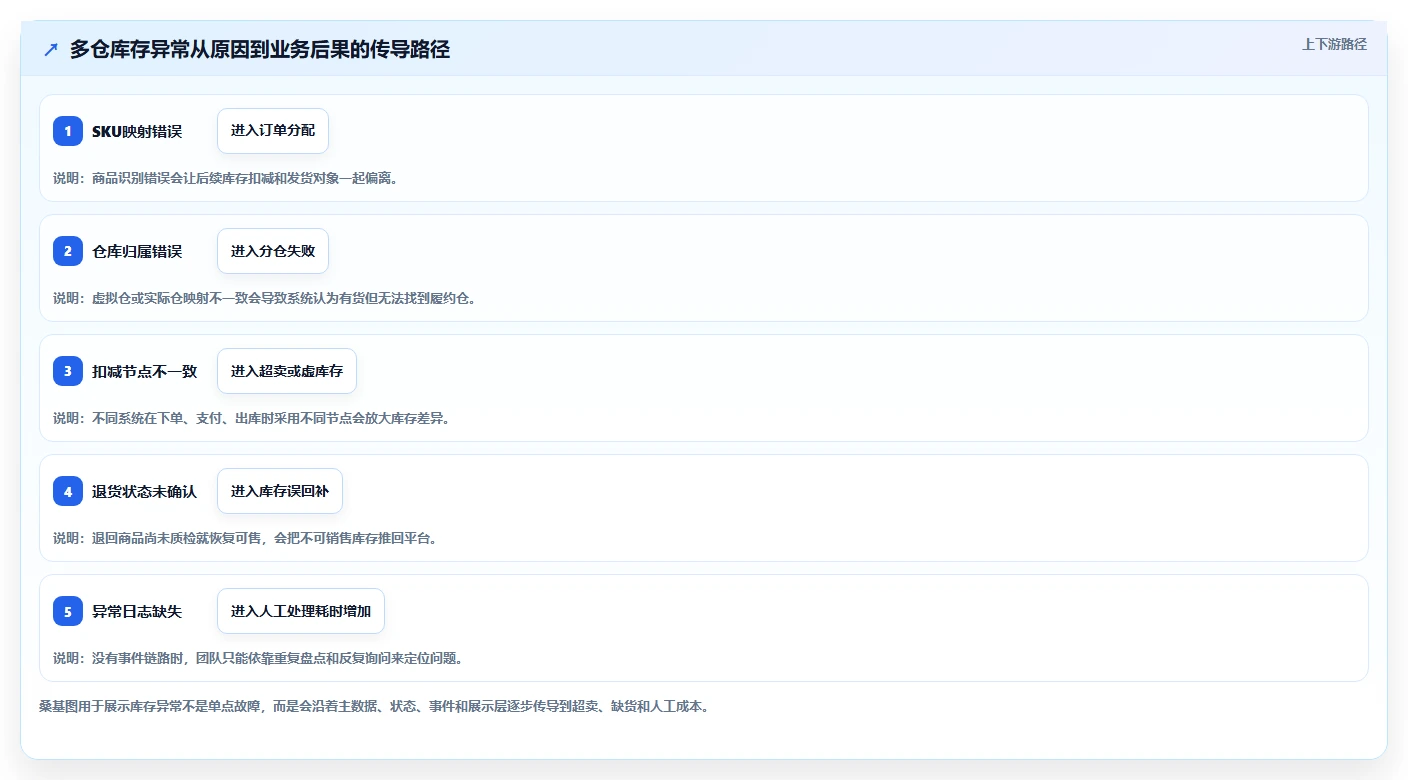Click the number 1 badge for SKU映射错误
The width and height of the screenshot is (1408, 780).
click(x=68, y=131)
